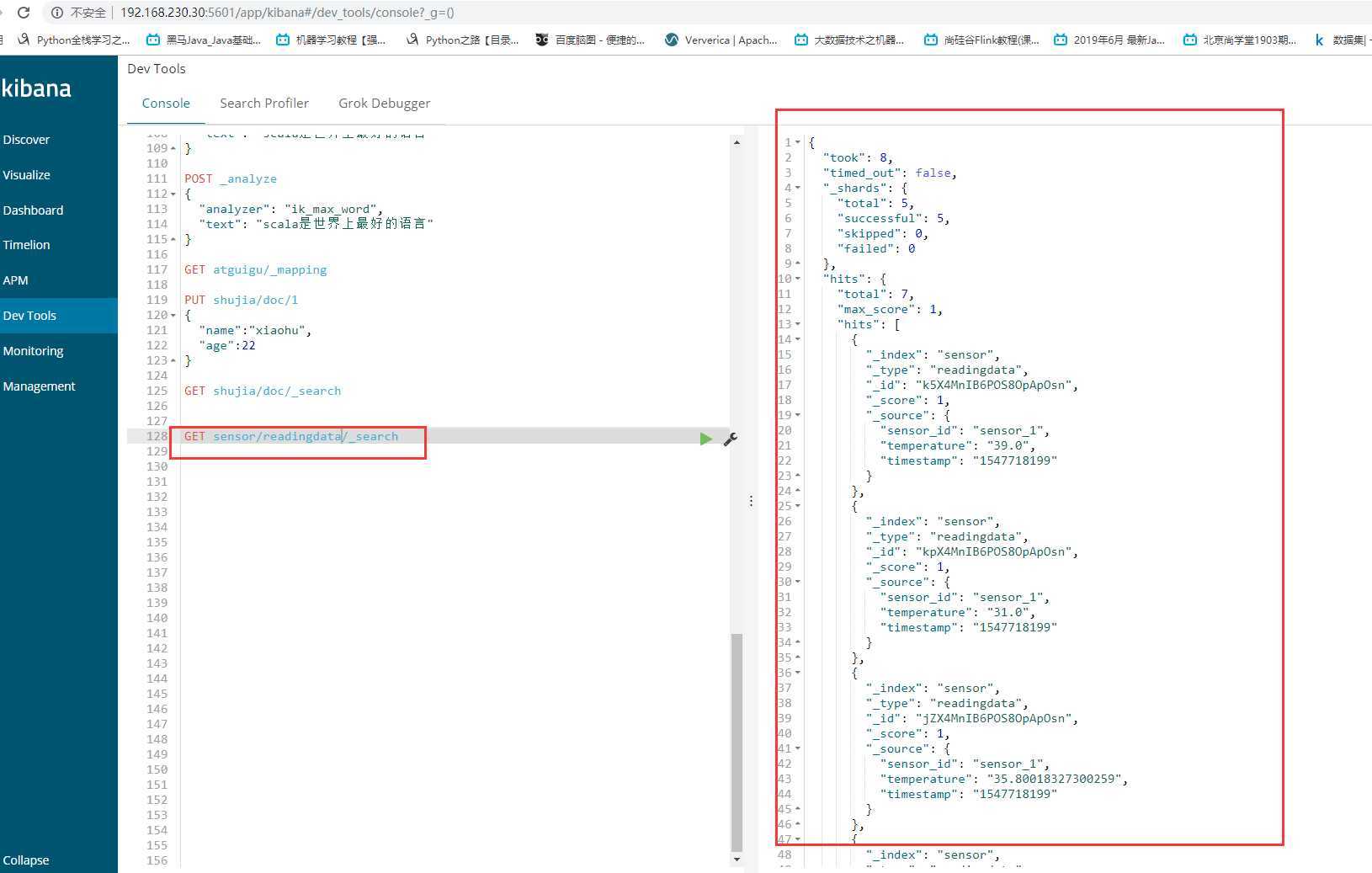The image size is (1372, 873).
Task: Switch to the Grok Debugger tab
Action: click(x=384, y=104)
